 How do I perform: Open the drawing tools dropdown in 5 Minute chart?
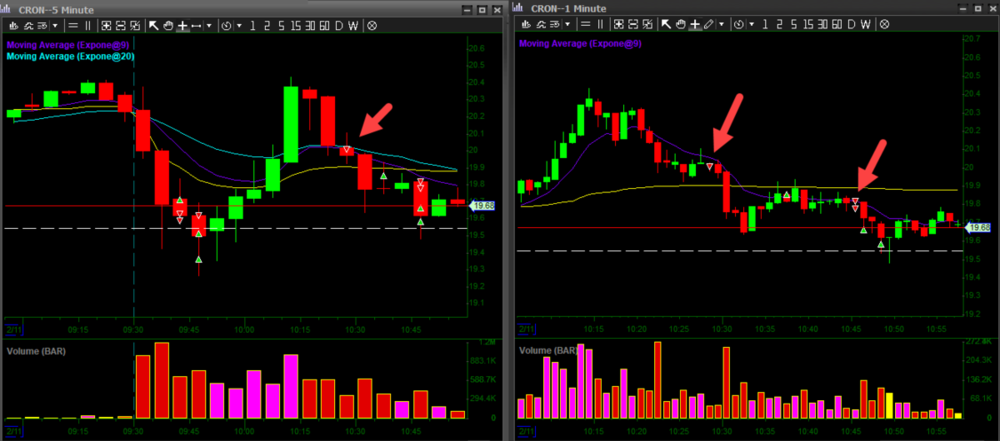pos(208,25)
